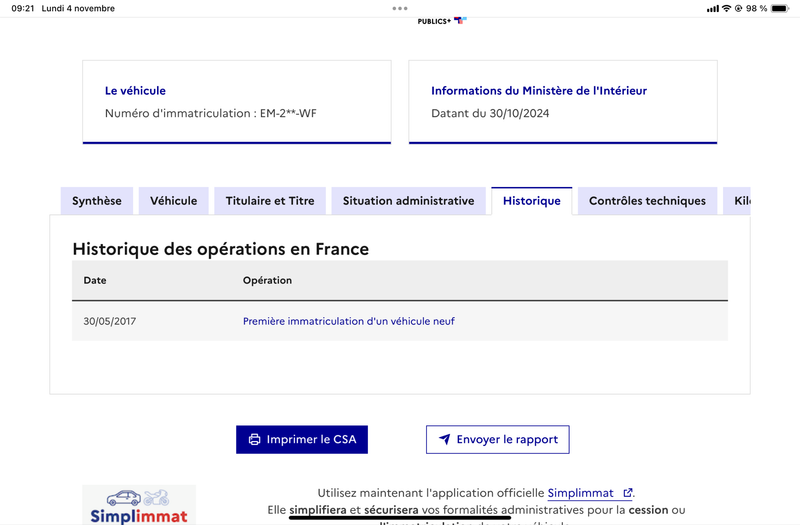Click the date 30/05/2017
The width and height of the screenshot is (800, 525).
(110, 321)
